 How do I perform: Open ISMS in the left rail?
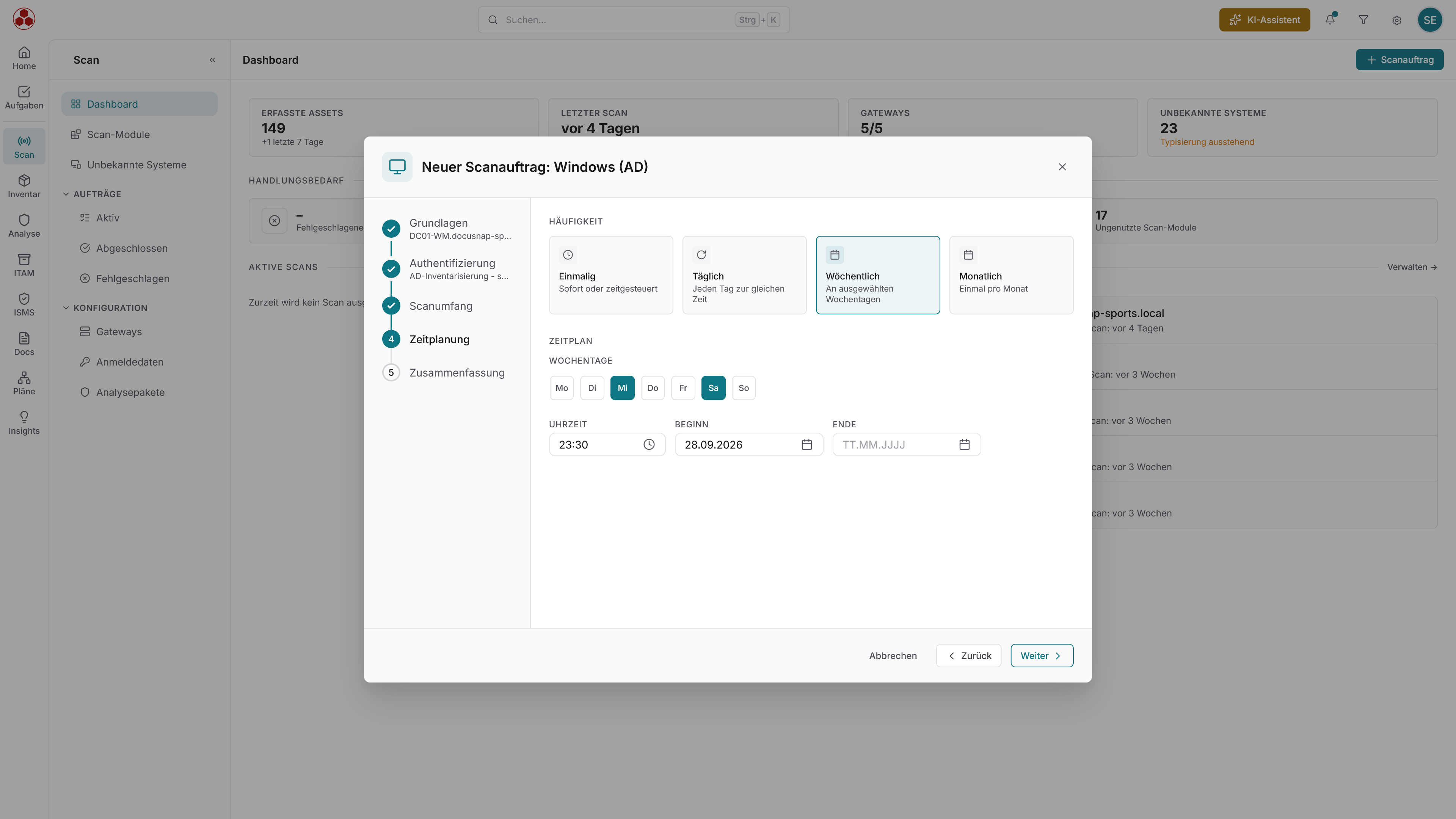(24, 304)
